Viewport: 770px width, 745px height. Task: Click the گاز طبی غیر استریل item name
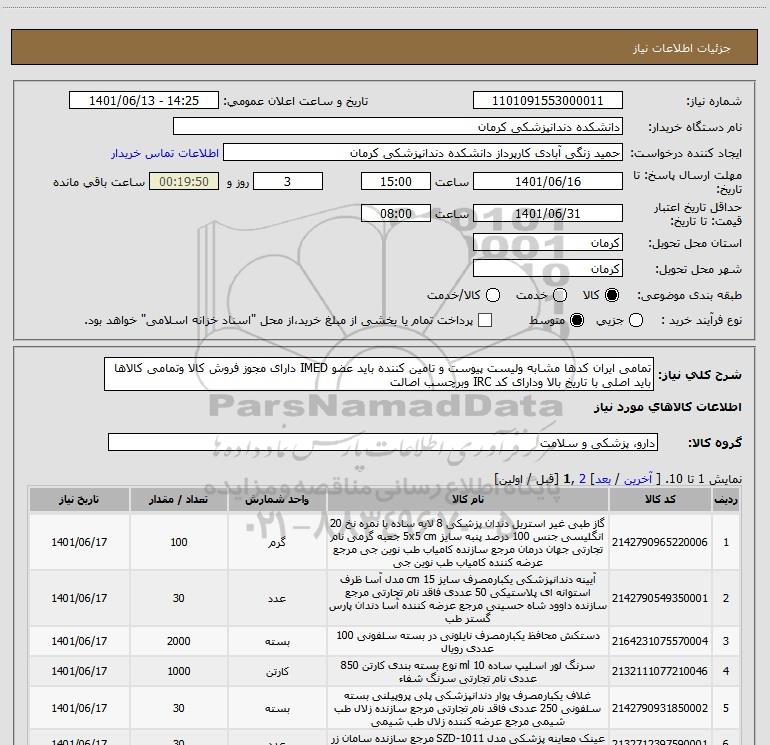pos(468,542)
